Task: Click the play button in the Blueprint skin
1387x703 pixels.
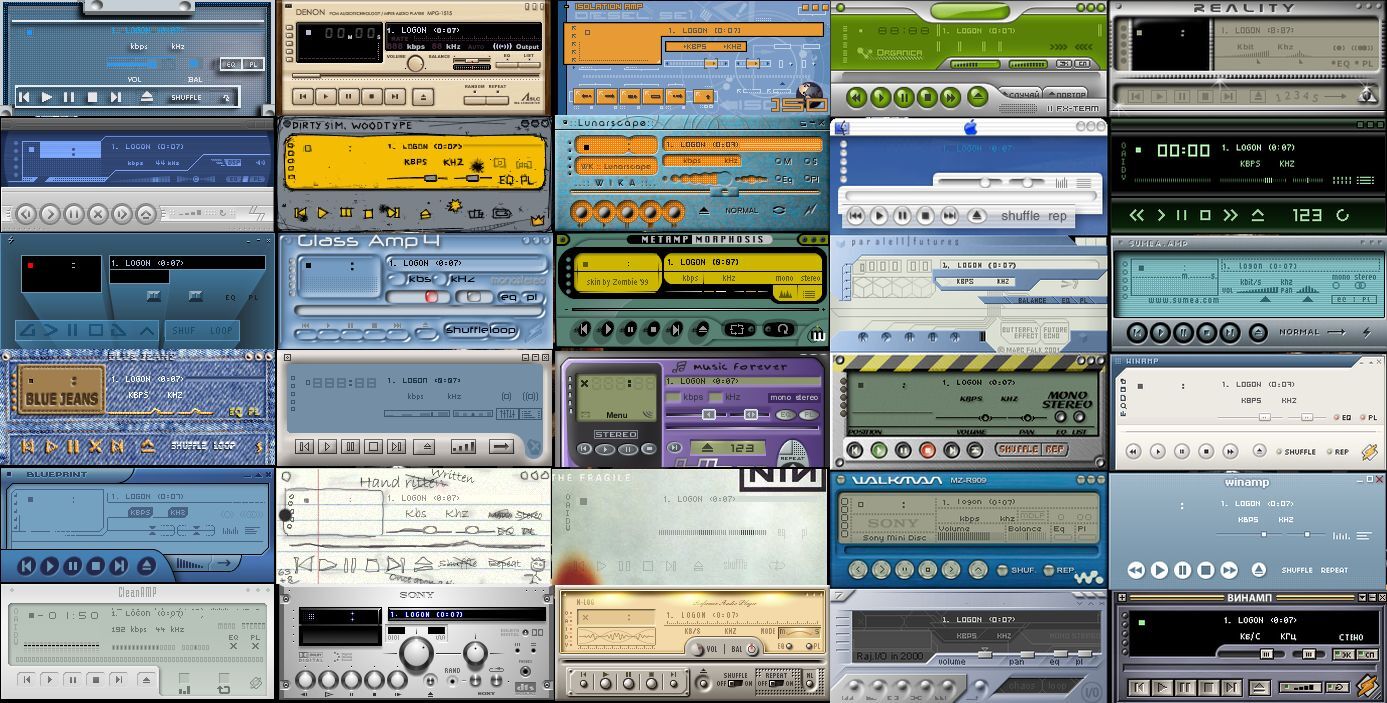Action: [49, 566]
